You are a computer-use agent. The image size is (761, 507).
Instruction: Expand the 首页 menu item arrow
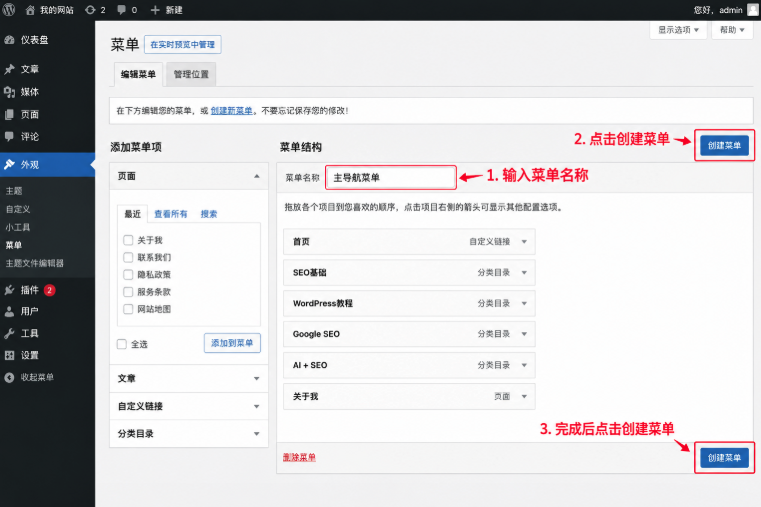(524, 242)
